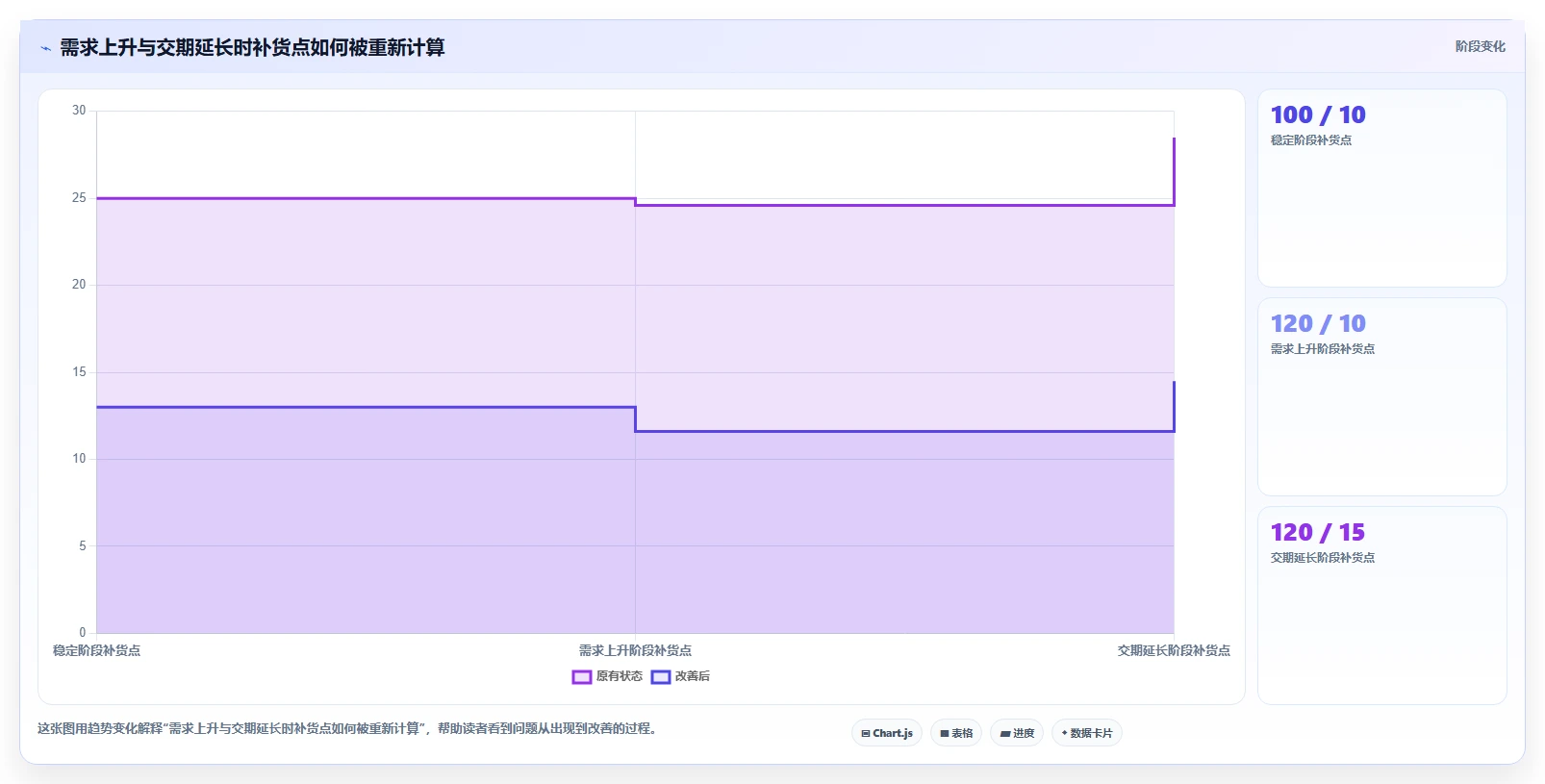Screen dimensions: 1545x784
Task: Click the y-axis value 15
Action: (79, 372)
